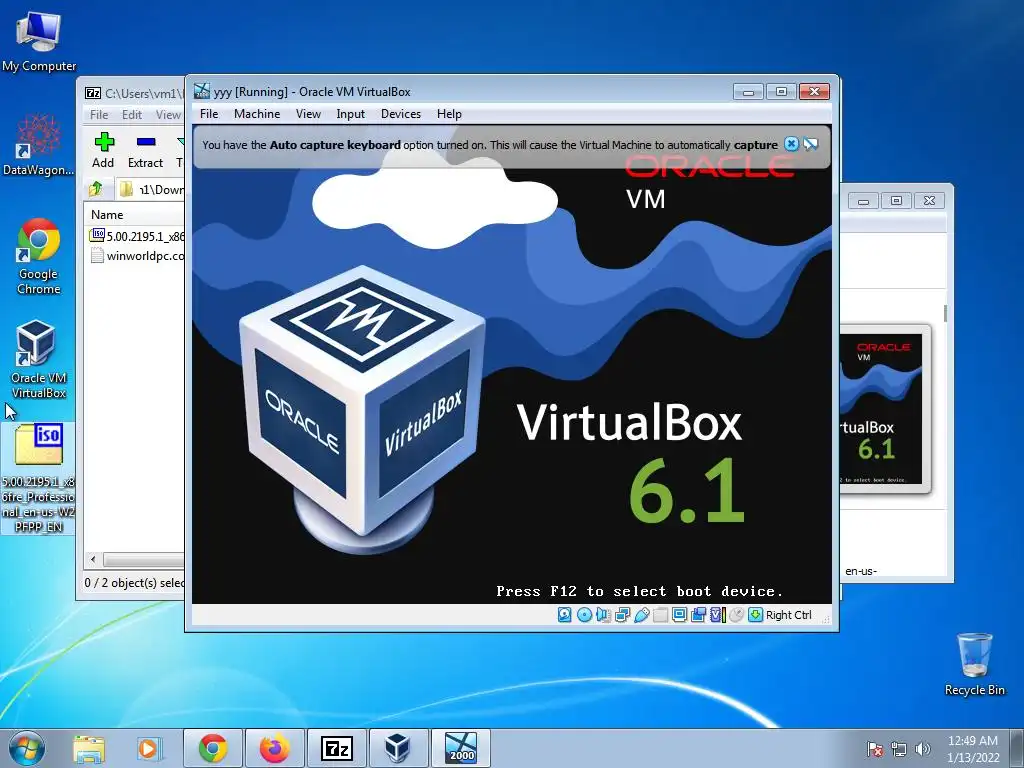Click the Show desktop strip at taskbar end
Image resolution: width=1024 pixels, height=768 pixels.
(1017, 748)
